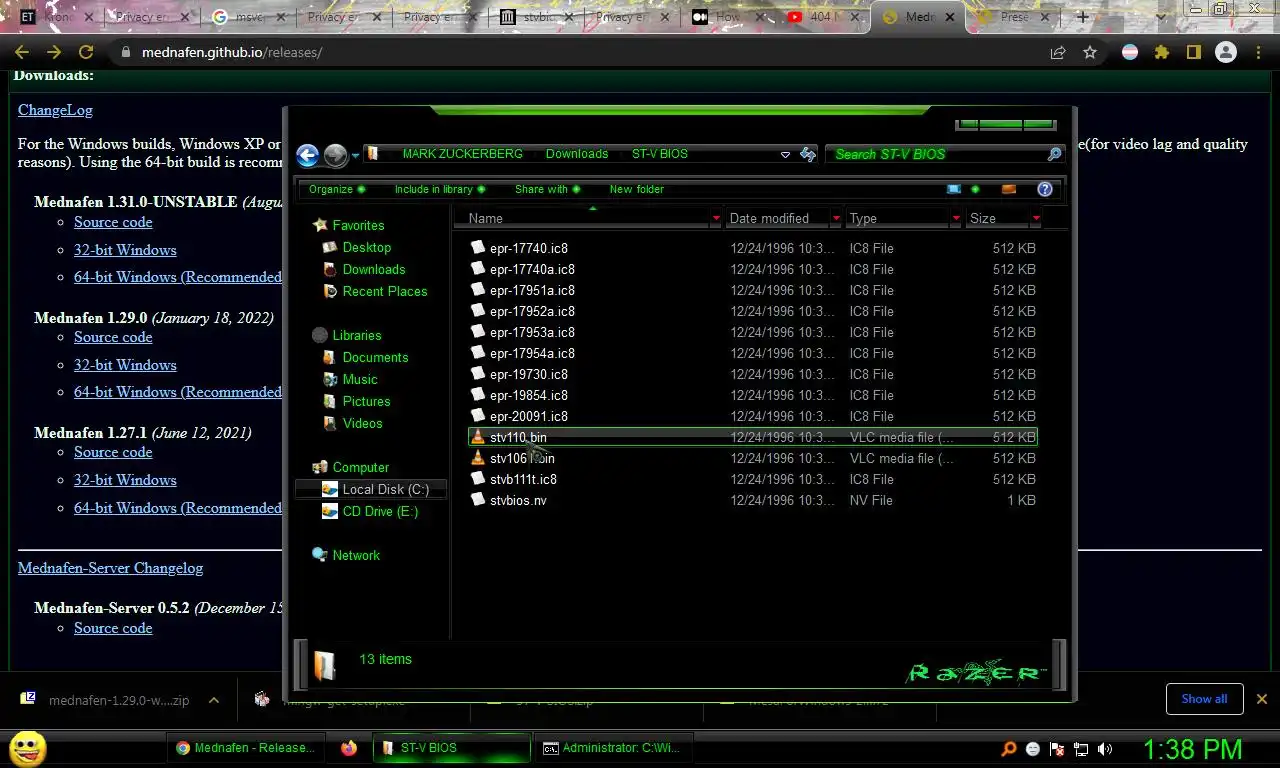Select file epr-17740.ic8
The image size is (1280, 768).
coord(528,248)
